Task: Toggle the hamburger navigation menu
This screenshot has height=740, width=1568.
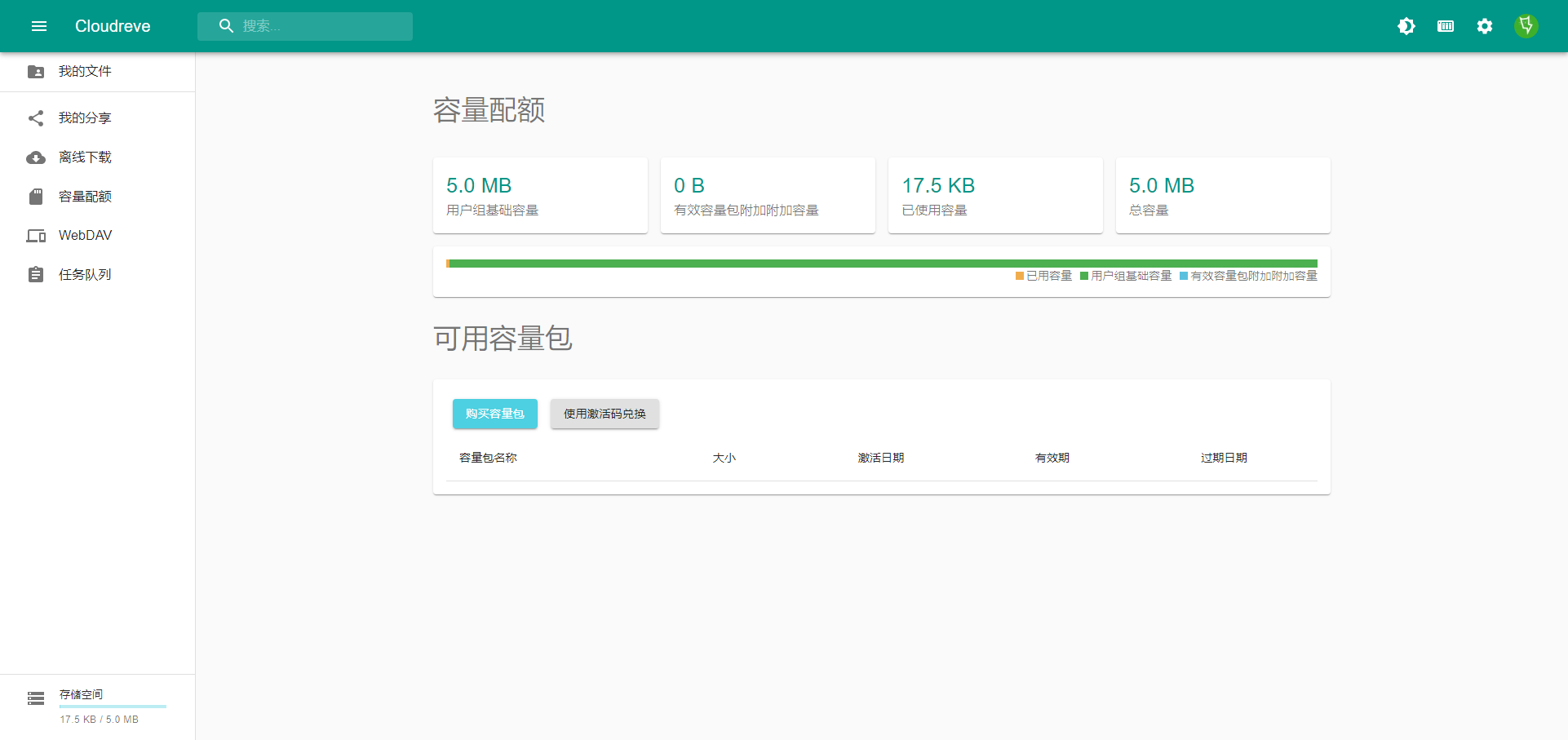Action: pos(38,26)
